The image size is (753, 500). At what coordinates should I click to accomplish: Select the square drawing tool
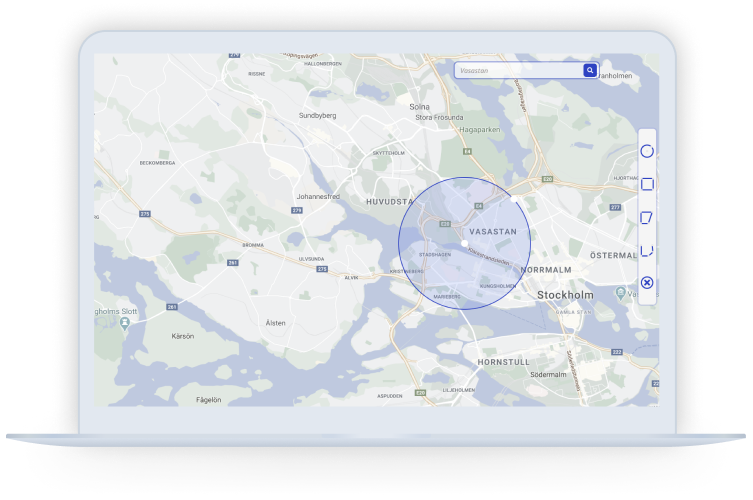647,184
